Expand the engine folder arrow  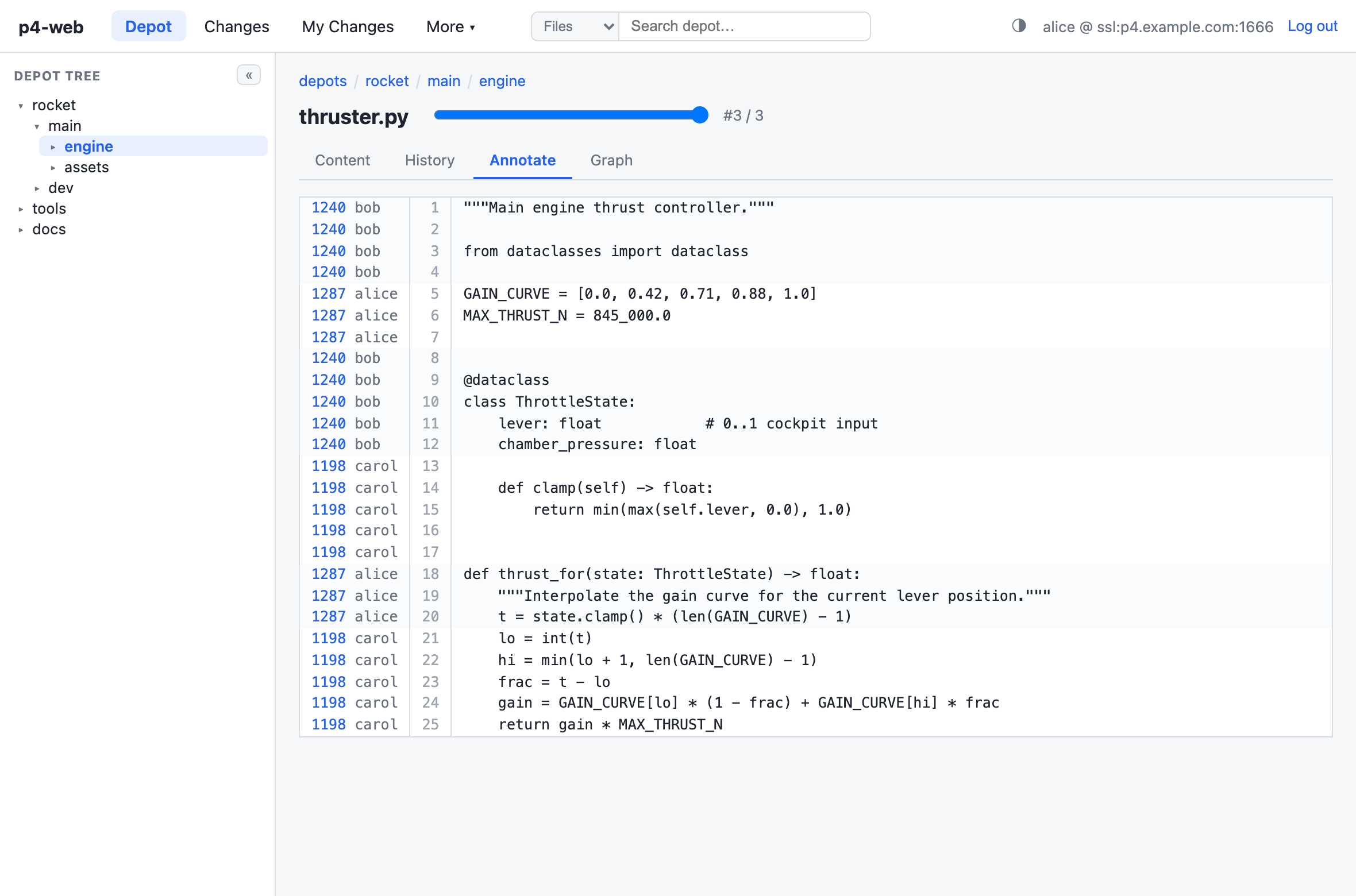tap(53, 147)
